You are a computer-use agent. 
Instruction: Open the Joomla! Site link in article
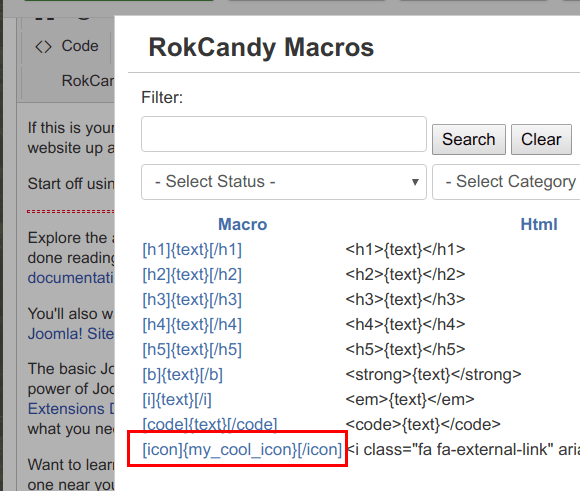(x=71, y=334)
